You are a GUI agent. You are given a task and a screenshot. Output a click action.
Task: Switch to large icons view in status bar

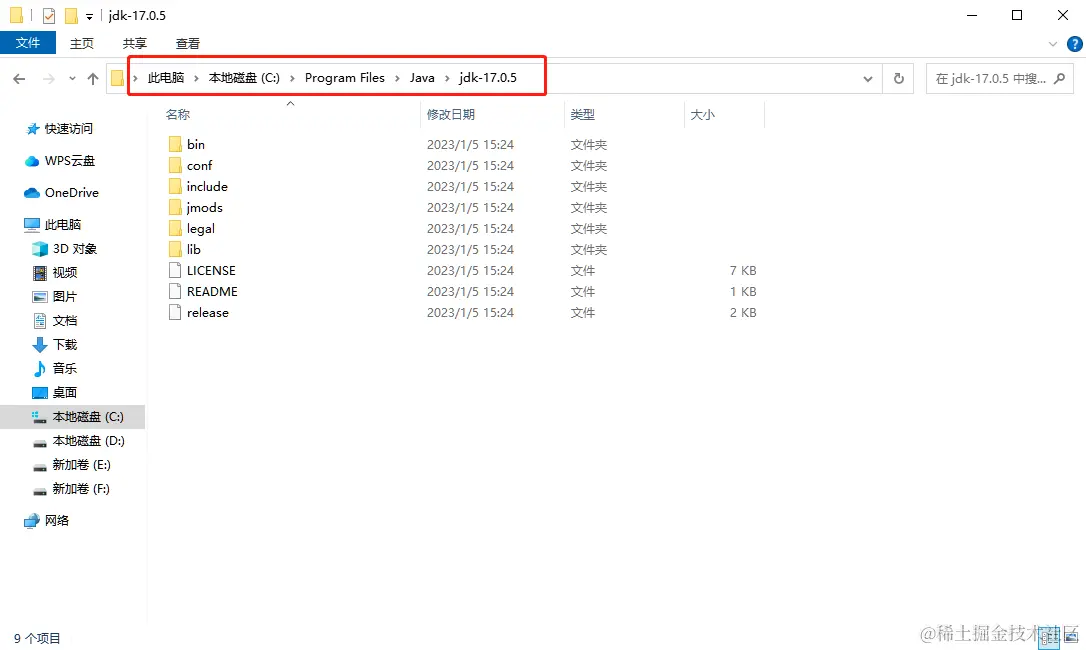click(1071, 638)
